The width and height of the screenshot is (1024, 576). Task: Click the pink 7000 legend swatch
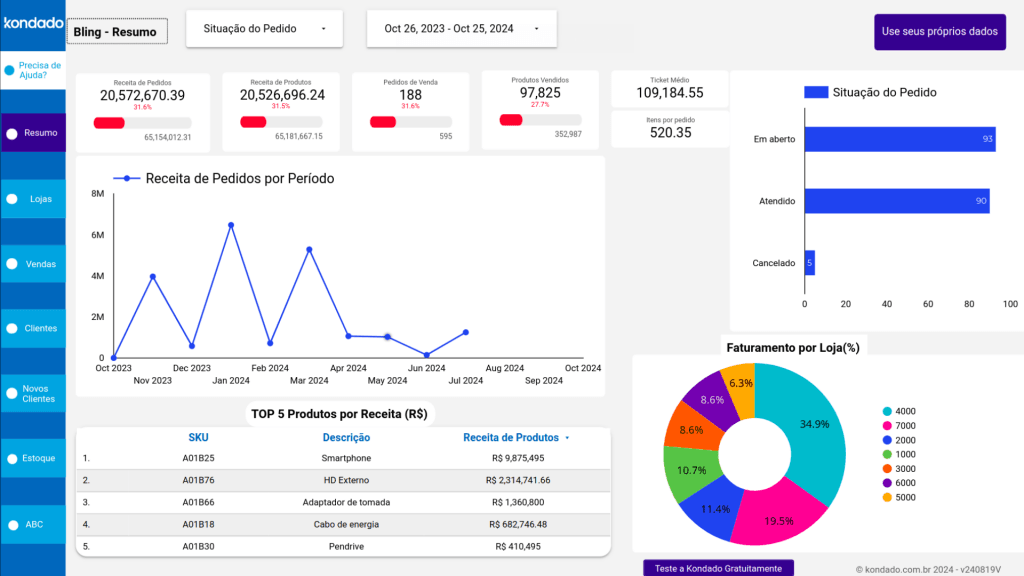click(887, 426)
